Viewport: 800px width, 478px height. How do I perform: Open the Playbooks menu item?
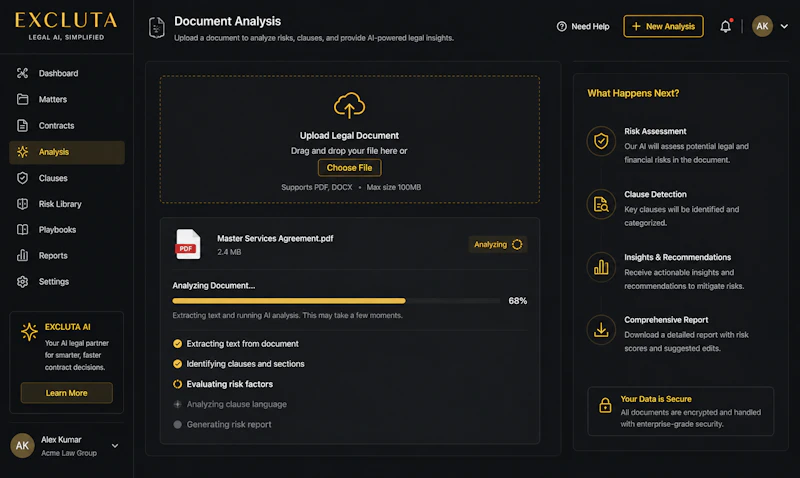coord(67,230)
